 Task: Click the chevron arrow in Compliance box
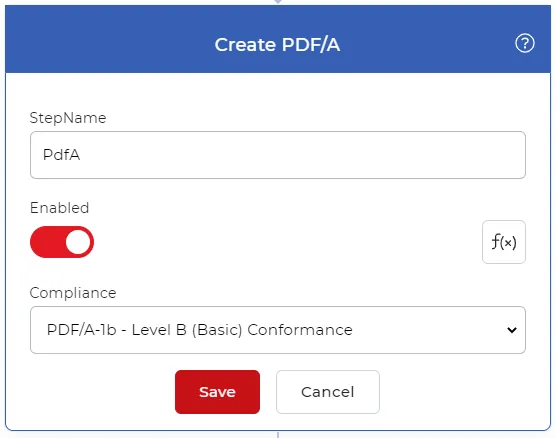click(x=512, y=330)
